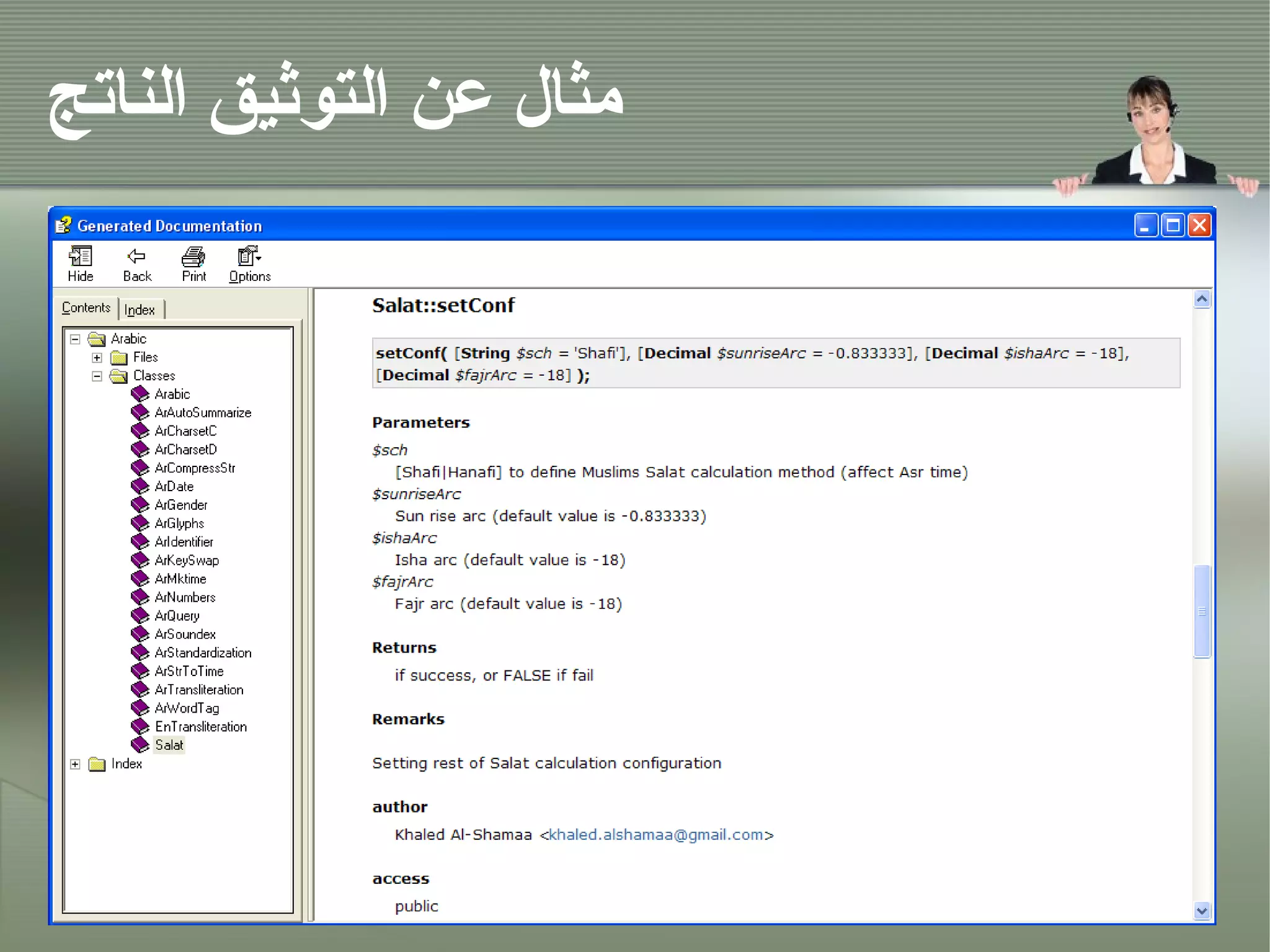Select the Salat class in the tree
1270x952 pixels.
[169, 745]
